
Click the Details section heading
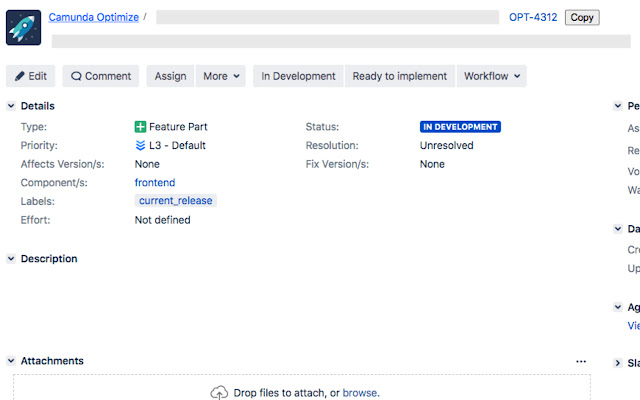(38, 106)
